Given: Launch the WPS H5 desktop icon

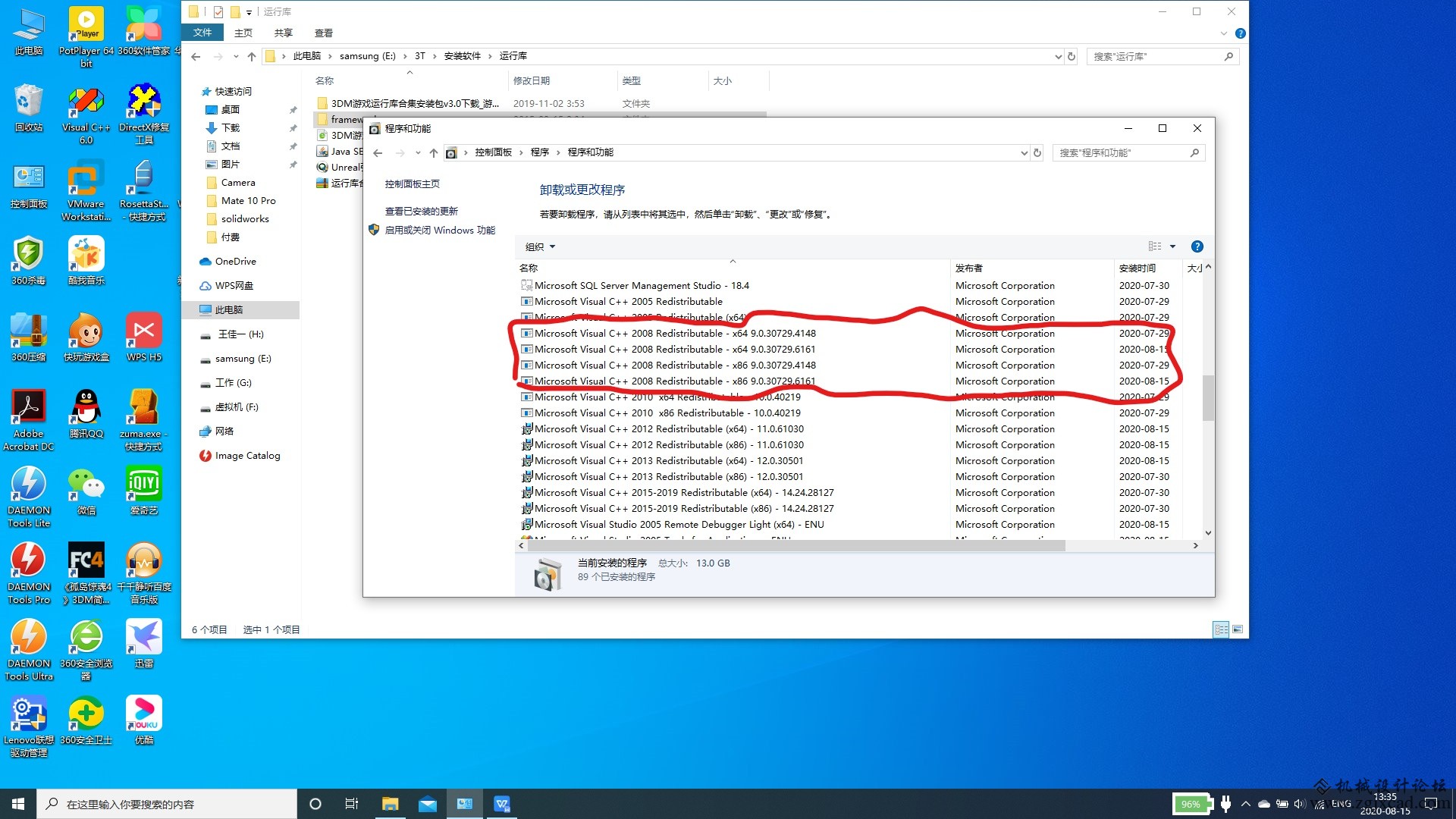Looking at the screenshot, I should (x=144, y=337).
